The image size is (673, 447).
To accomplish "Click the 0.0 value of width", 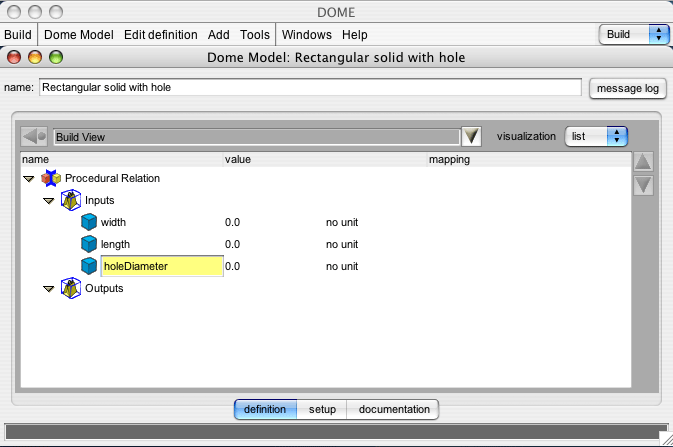I will (x=232, y=222).
